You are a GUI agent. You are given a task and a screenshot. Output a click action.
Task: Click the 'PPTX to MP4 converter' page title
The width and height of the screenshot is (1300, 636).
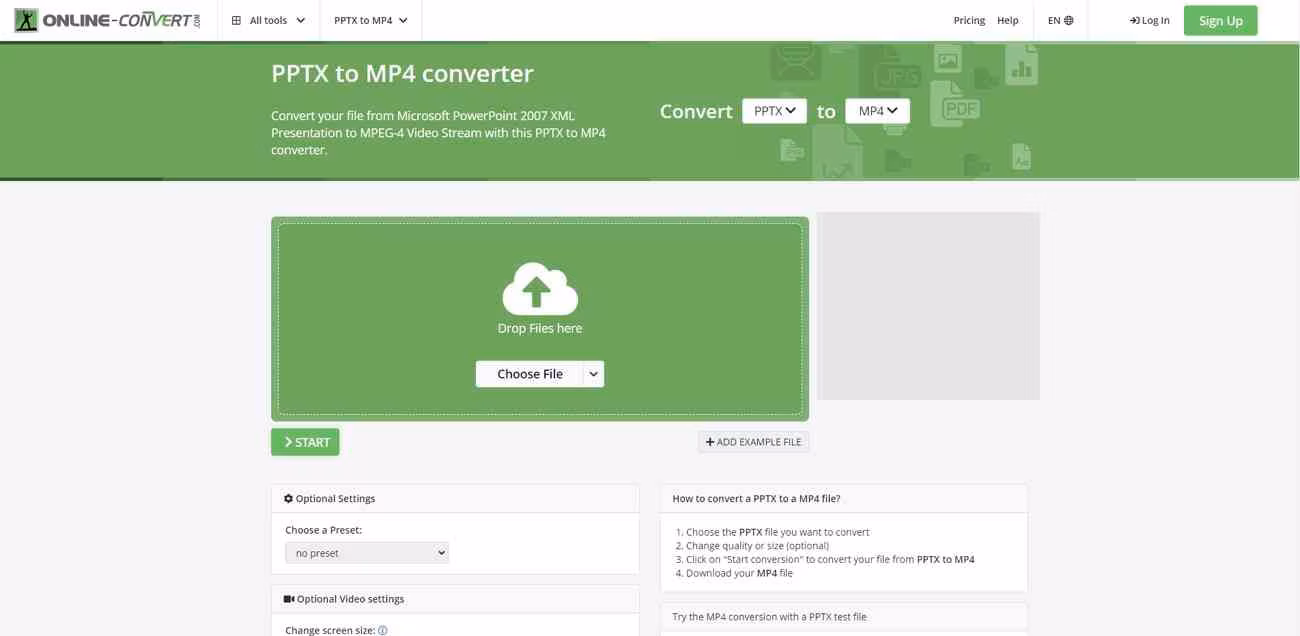(402, 73)
